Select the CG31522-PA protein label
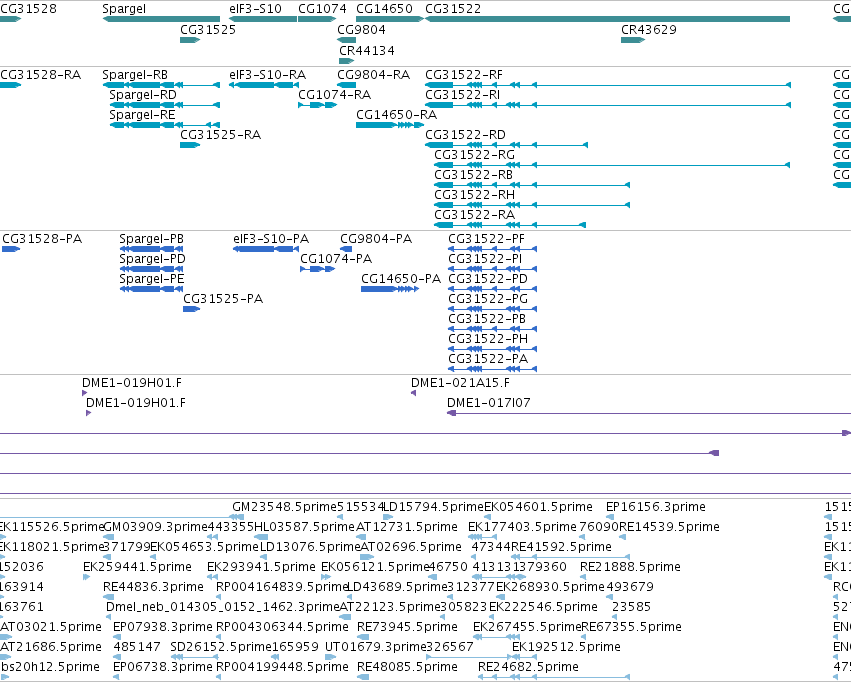This screenshot has width=851, height=682. [488, 359]
